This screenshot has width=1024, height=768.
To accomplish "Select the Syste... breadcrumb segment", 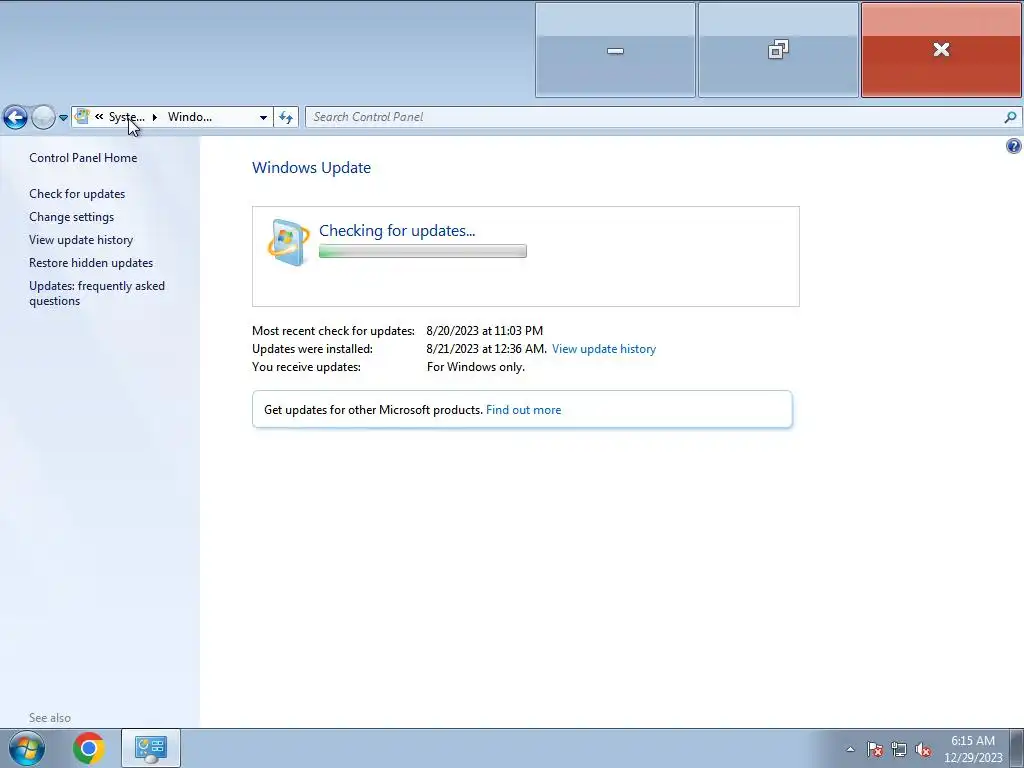I will click(x=127, y=117).
